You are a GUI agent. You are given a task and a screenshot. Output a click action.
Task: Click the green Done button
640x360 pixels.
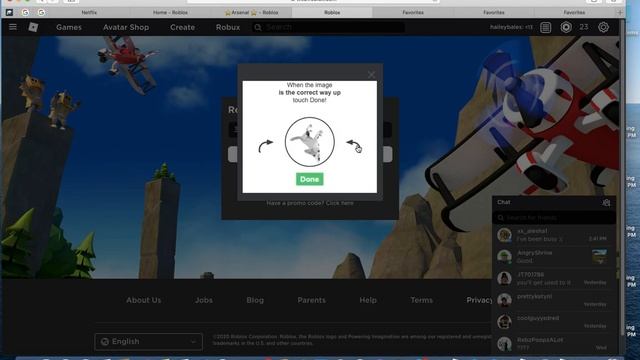pyautogui.click(x=309, y=179)
